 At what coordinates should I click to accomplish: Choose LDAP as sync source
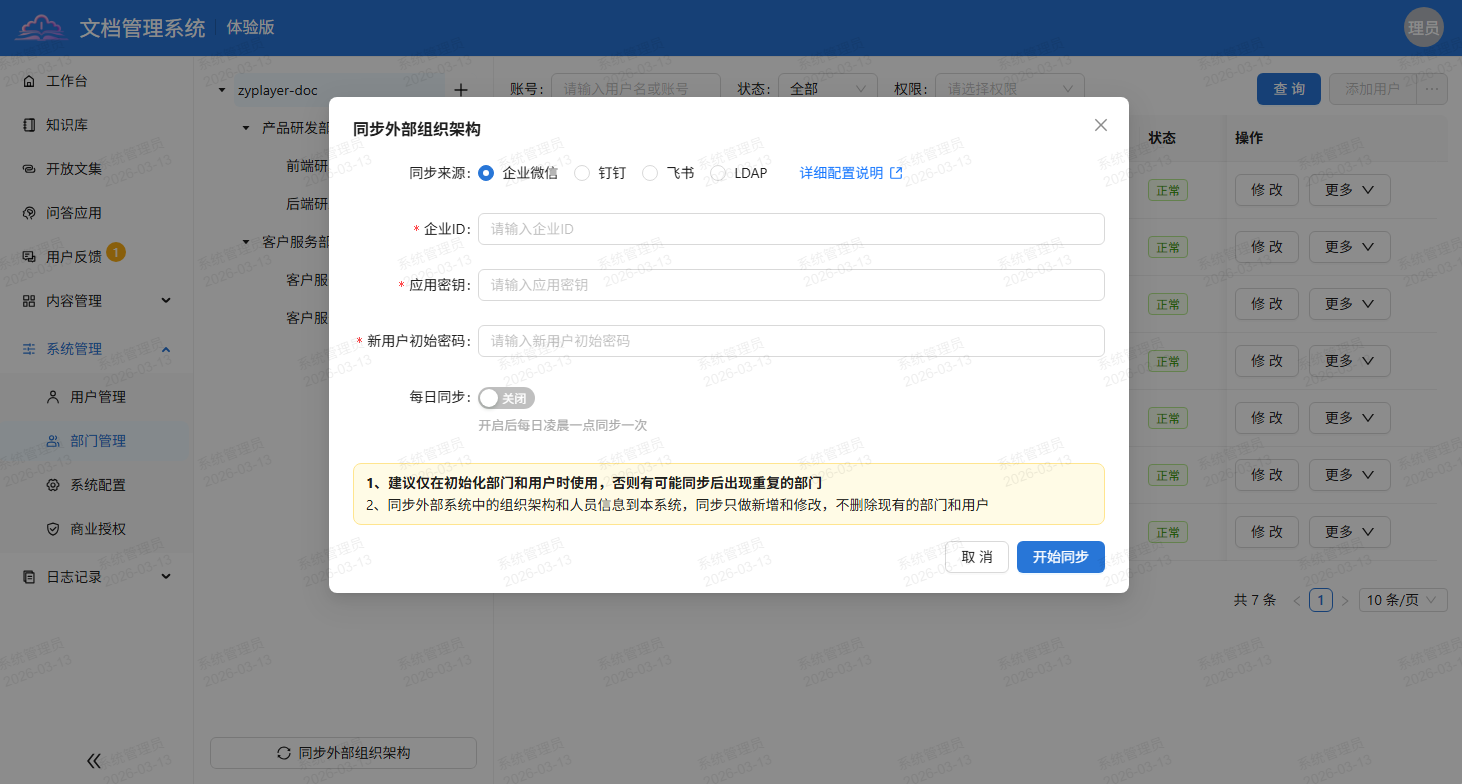[x=718, y=173]
